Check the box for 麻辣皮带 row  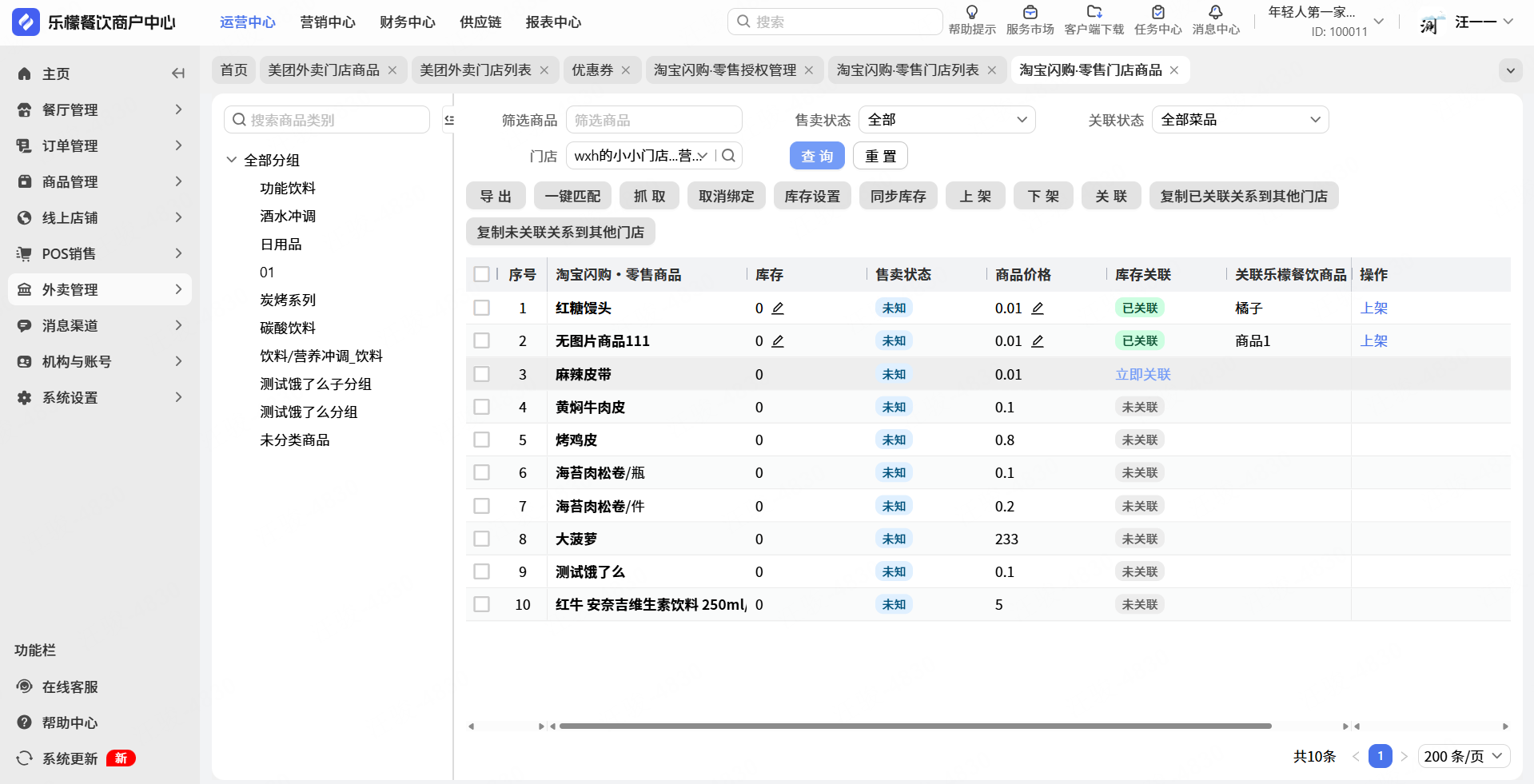point(481,374)
